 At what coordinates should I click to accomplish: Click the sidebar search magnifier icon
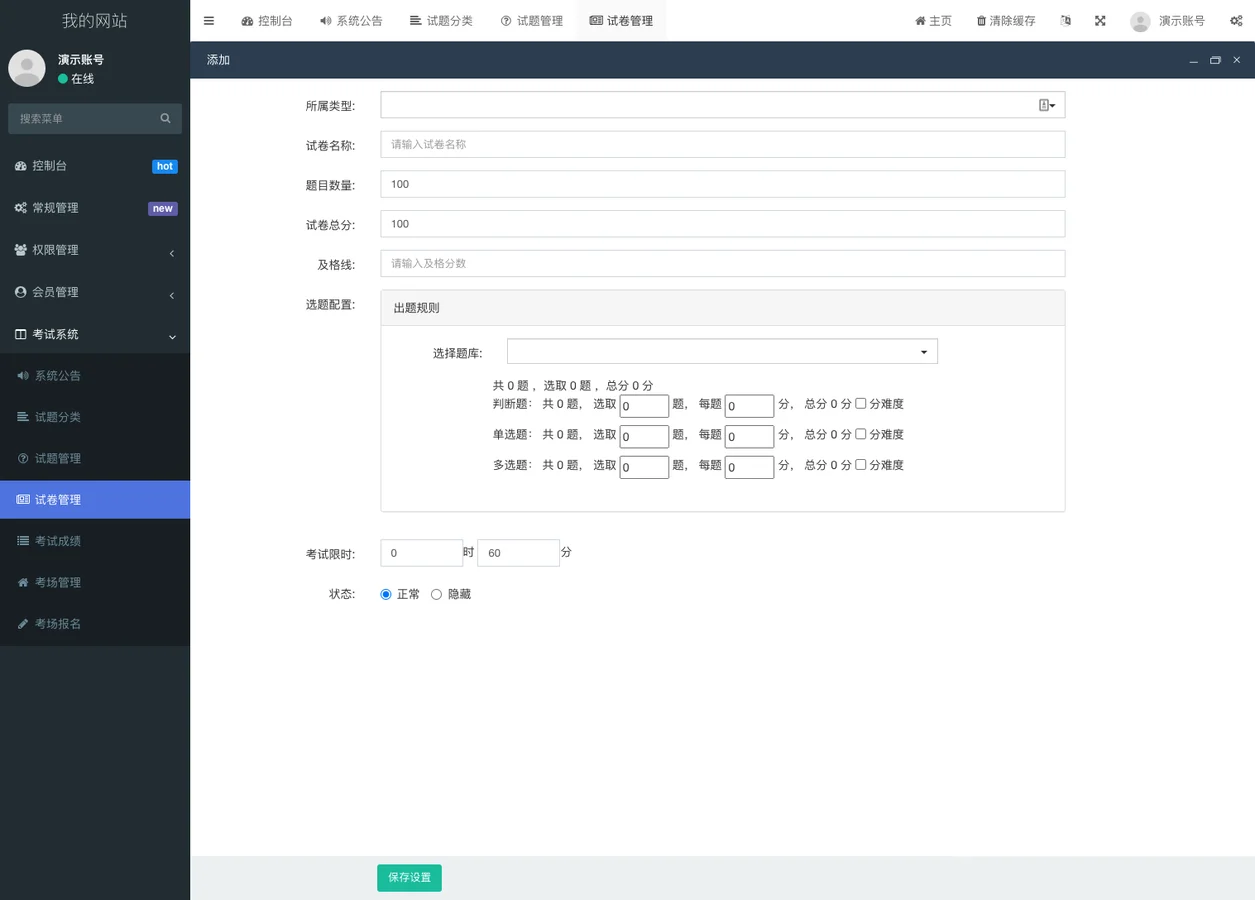click(165, 118)
